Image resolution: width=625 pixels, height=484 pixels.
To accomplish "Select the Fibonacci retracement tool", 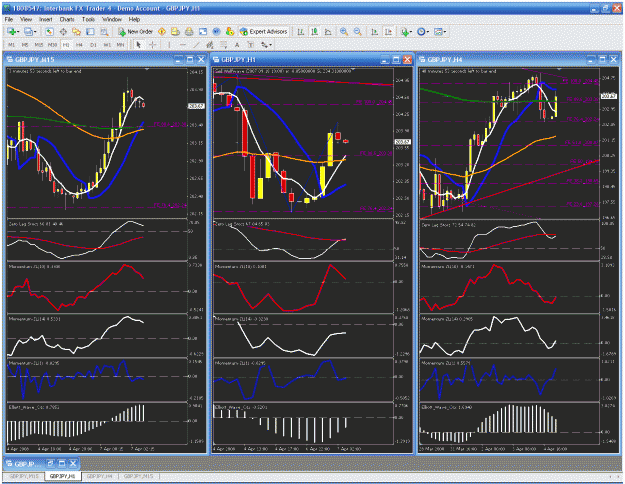I will 224,45.
